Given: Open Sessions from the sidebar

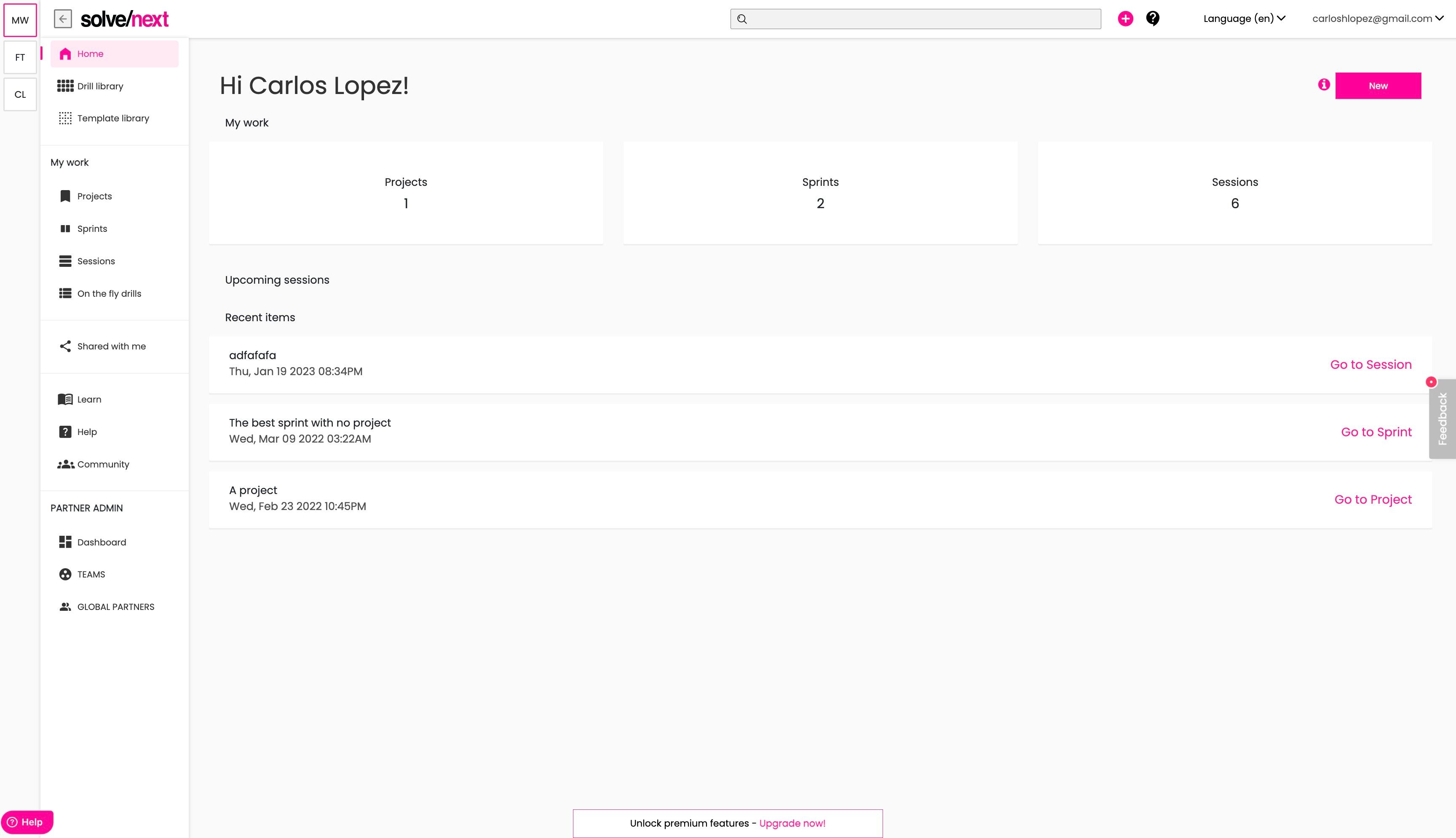Looking at the screenshot, I should pos(96,261).
